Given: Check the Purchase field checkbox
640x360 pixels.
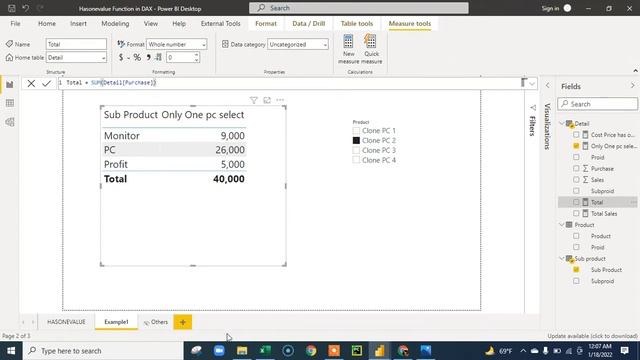Looking at the screenshot, I should (x=576, y=168).
